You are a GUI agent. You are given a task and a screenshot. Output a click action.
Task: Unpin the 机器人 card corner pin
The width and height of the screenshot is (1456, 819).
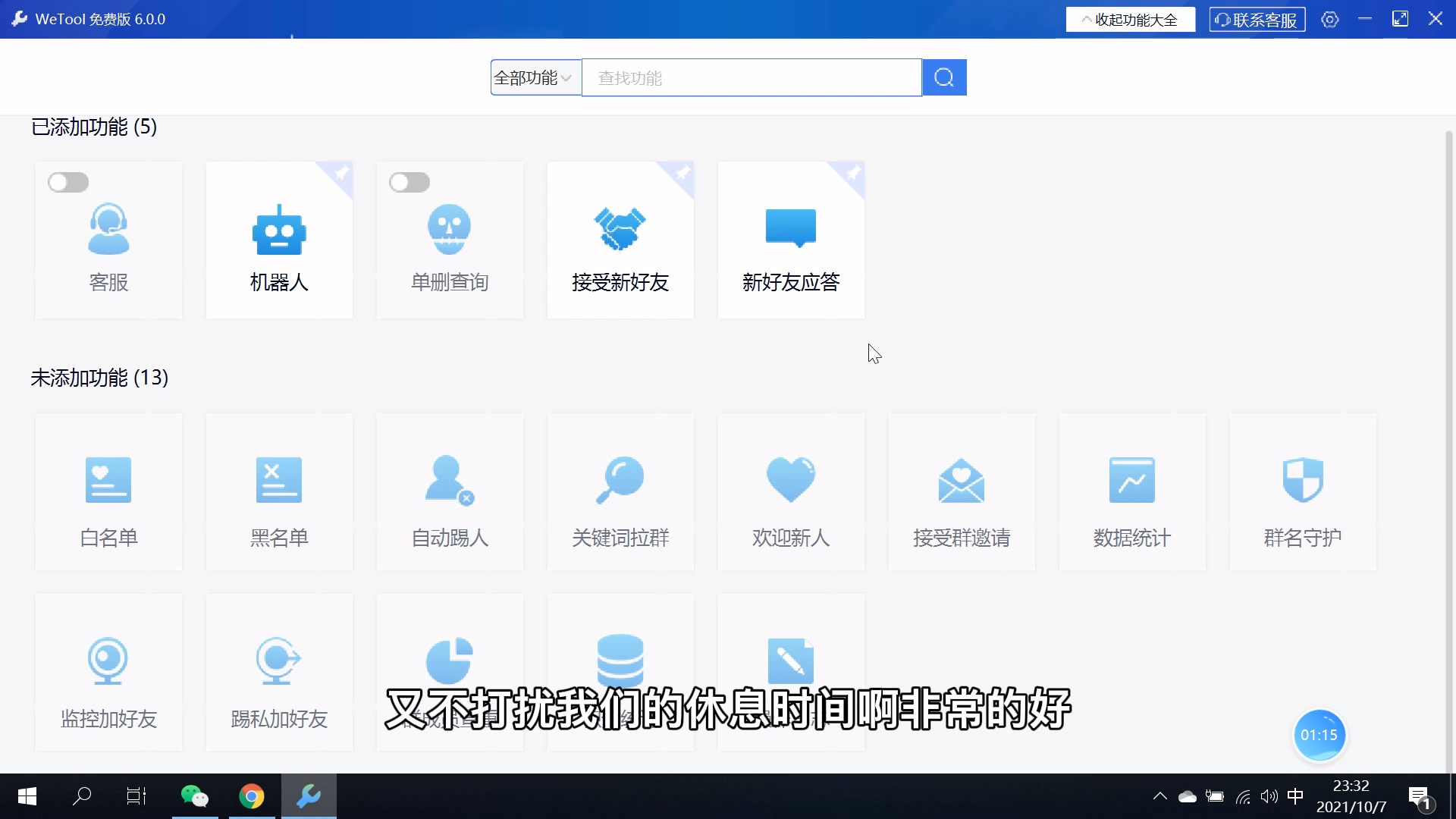click(x=342, y=173)
